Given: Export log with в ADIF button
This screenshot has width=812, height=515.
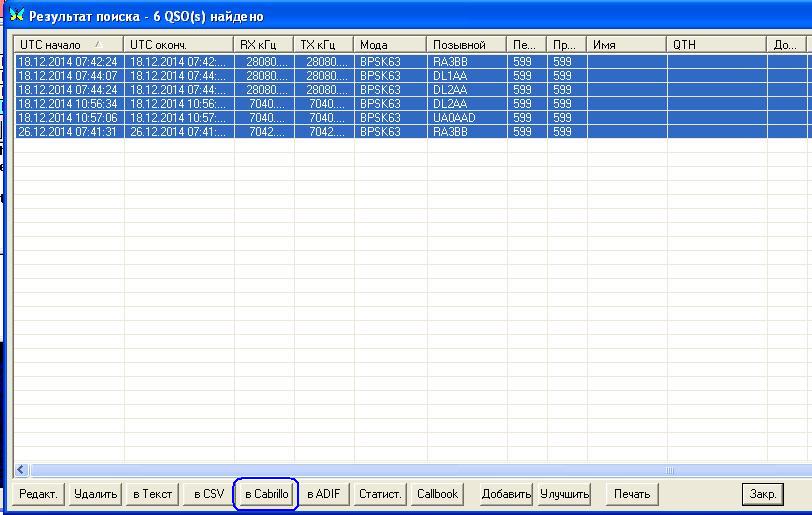Looking at the screenshot, I should point(323,494).
